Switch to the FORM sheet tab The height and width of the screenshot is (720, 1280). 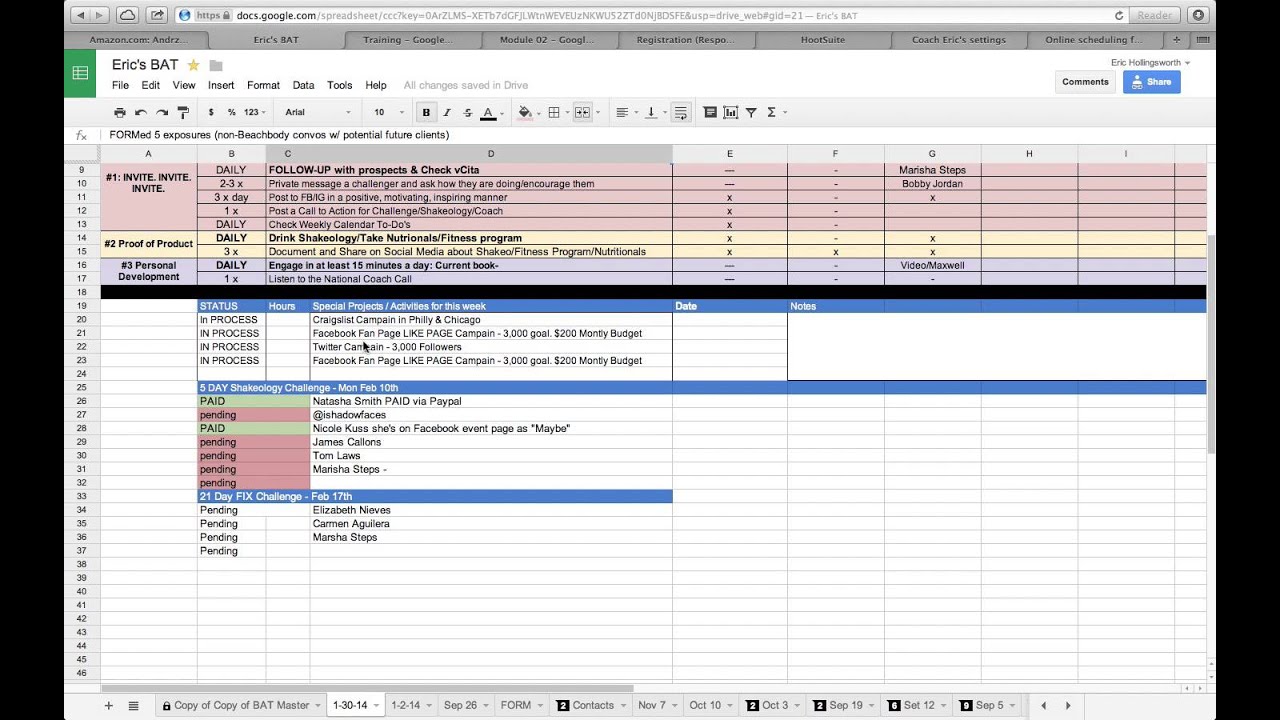pyautogui.click(x=515, y=705)
